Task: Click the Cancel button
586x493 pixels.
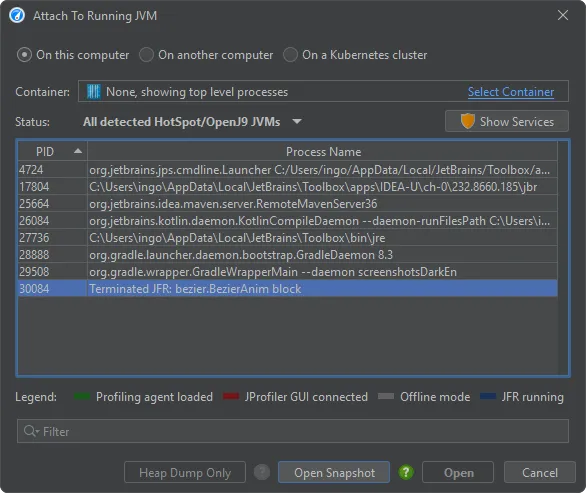Action: pos(540,472)
